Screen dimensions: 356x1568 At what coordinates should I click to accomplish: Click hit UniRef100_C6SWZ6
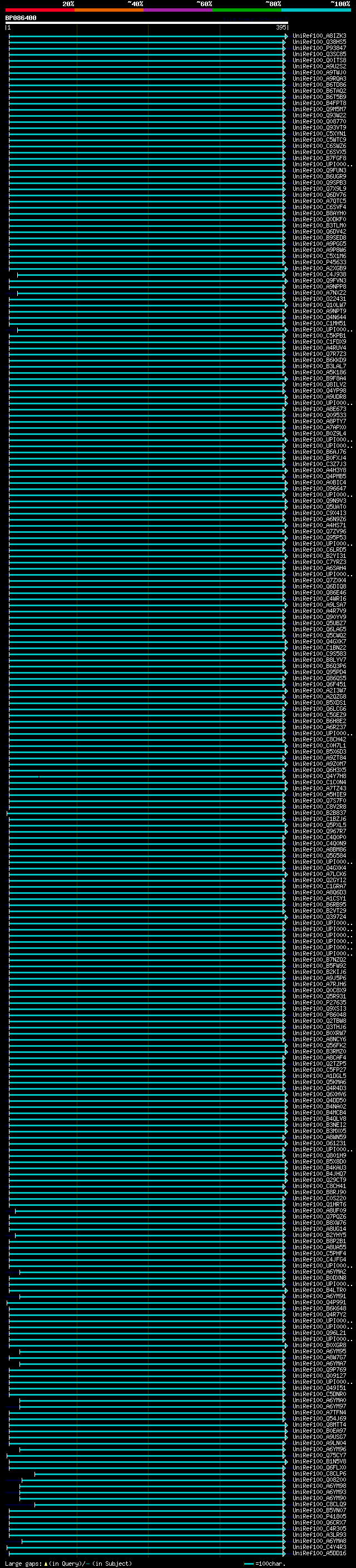(319, 146)
